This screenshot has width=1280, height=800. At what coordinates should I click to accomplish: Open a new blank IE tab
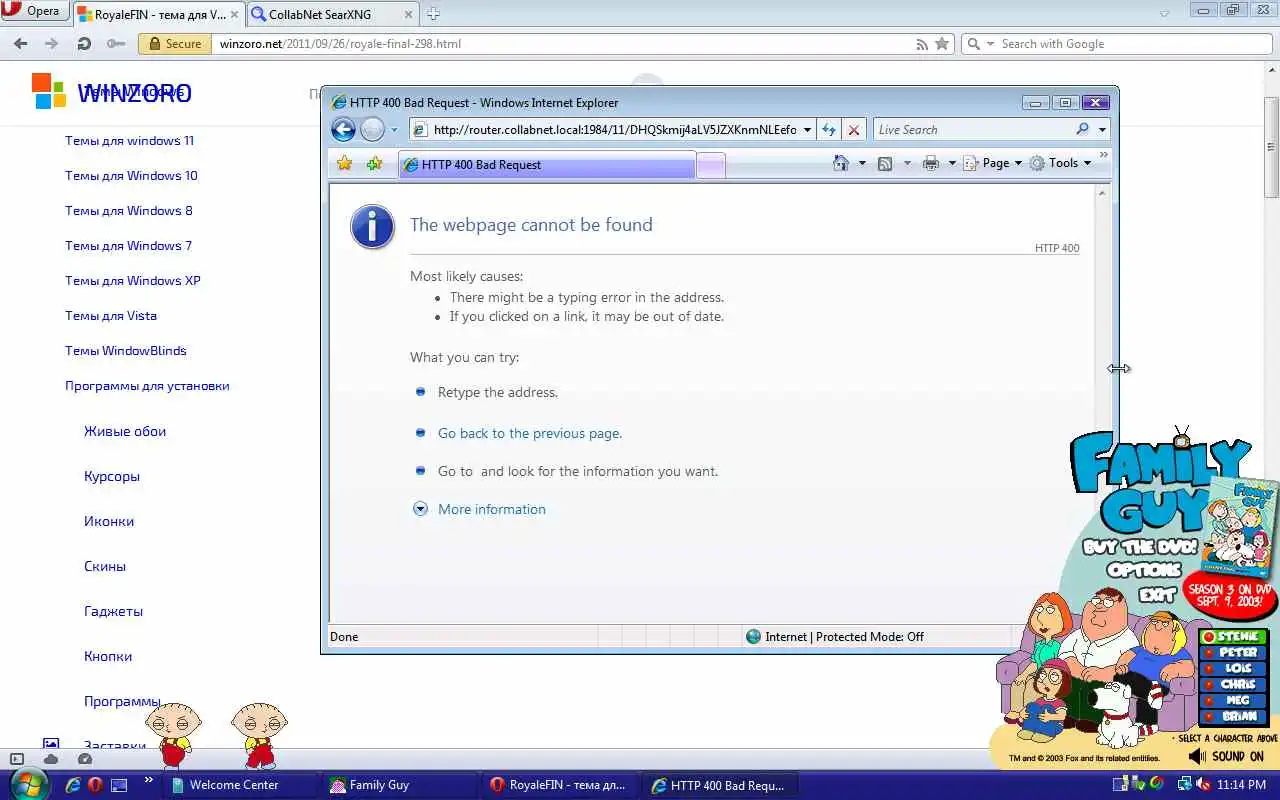(x=711, y=166)
